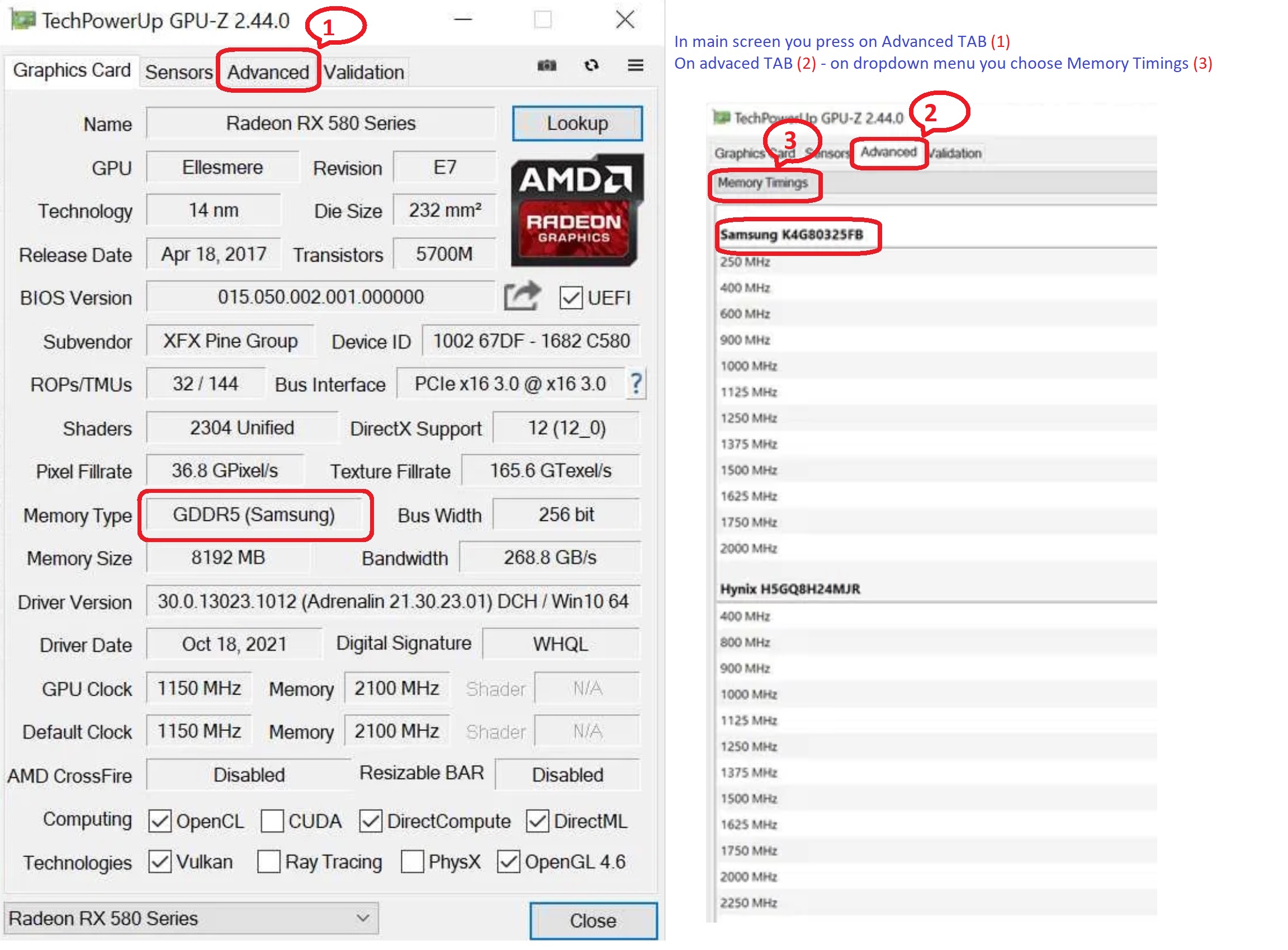1288x950 pixels.
Task: Click the Resizable BAR Disabled field
Action: tap(568, 776)
